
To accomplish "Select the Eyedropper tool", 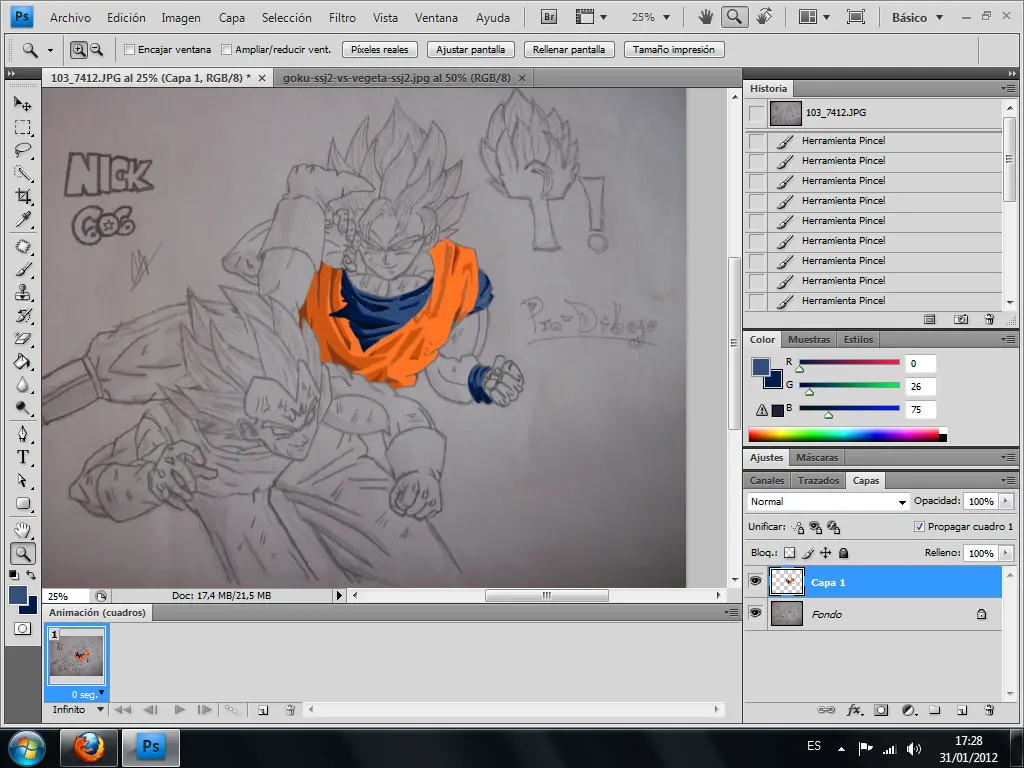I will 22,219.
